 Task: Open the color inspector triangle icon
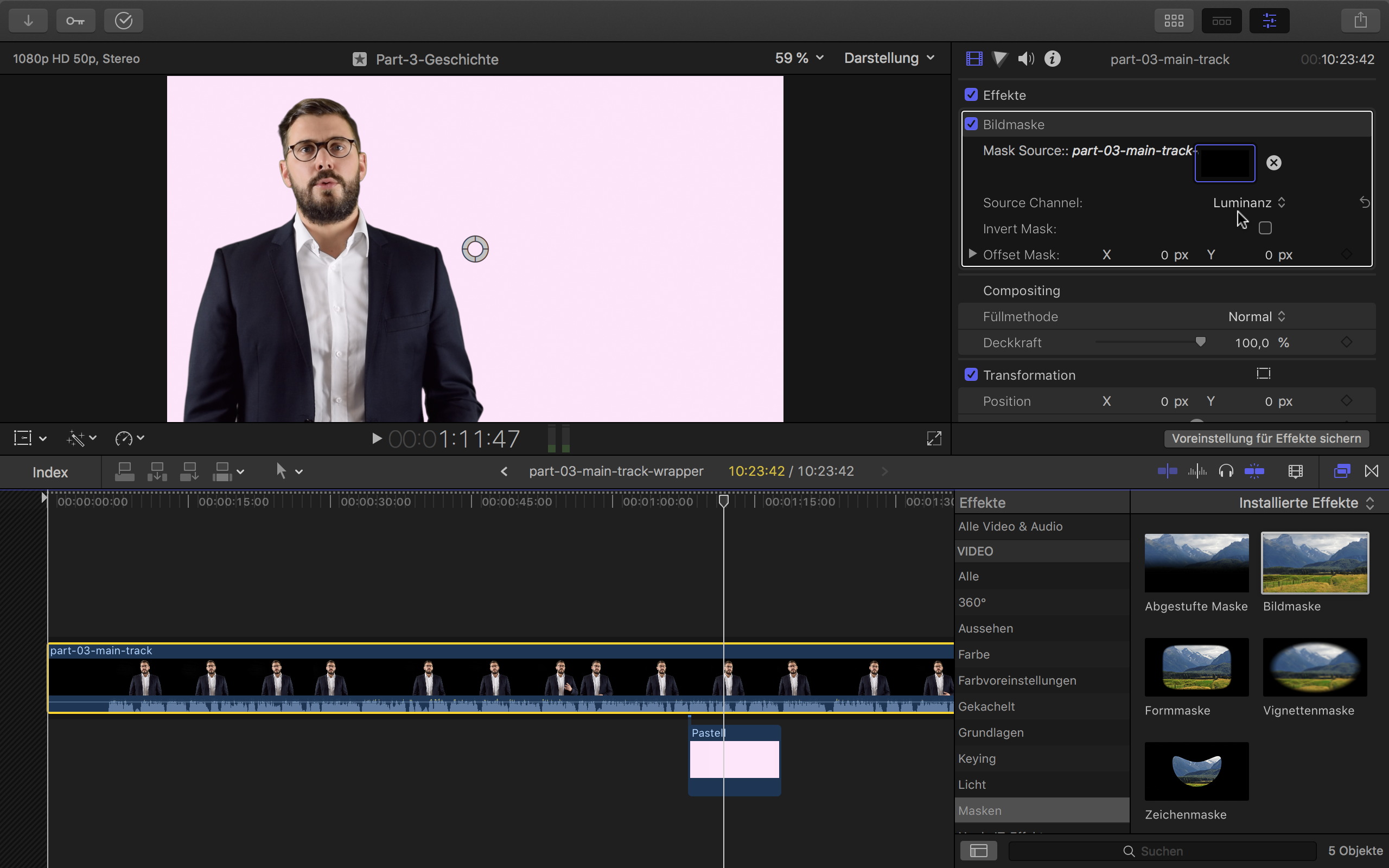point(1000,59)
